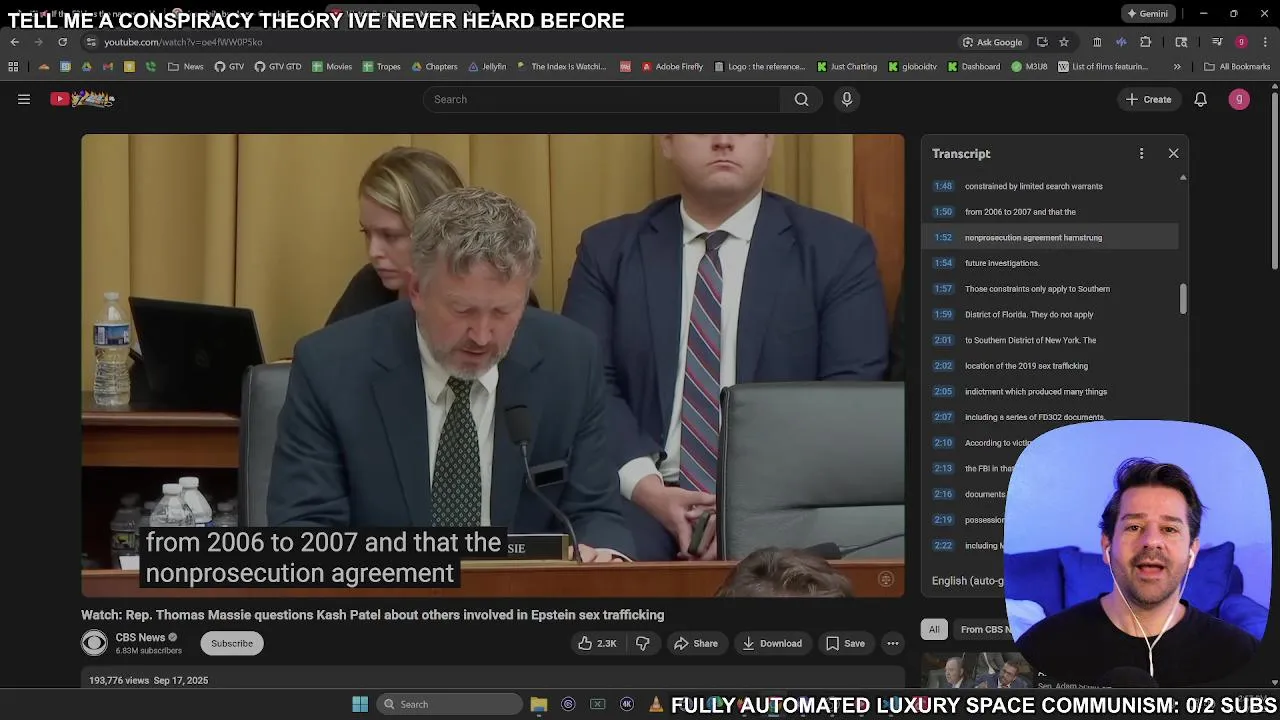Open the Adobe Firefly bookmark
The width and height of the screenshot is (1280, 720).
[x=672, y=67]
